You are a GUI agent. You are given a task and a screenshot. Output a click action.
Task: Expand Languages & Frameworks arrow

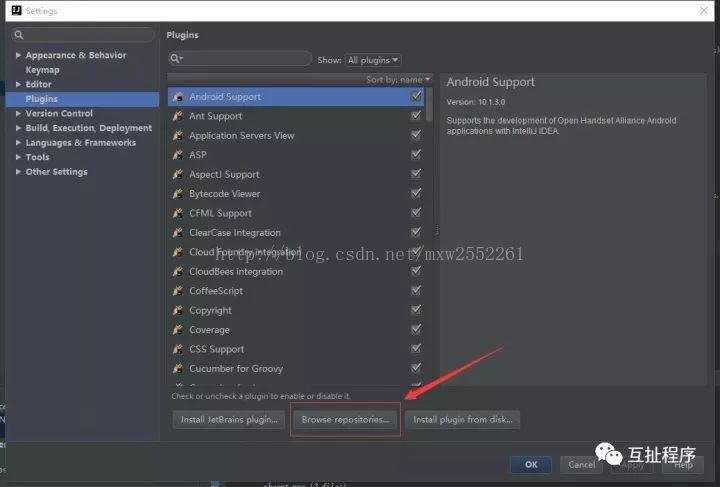coord(18,143)
